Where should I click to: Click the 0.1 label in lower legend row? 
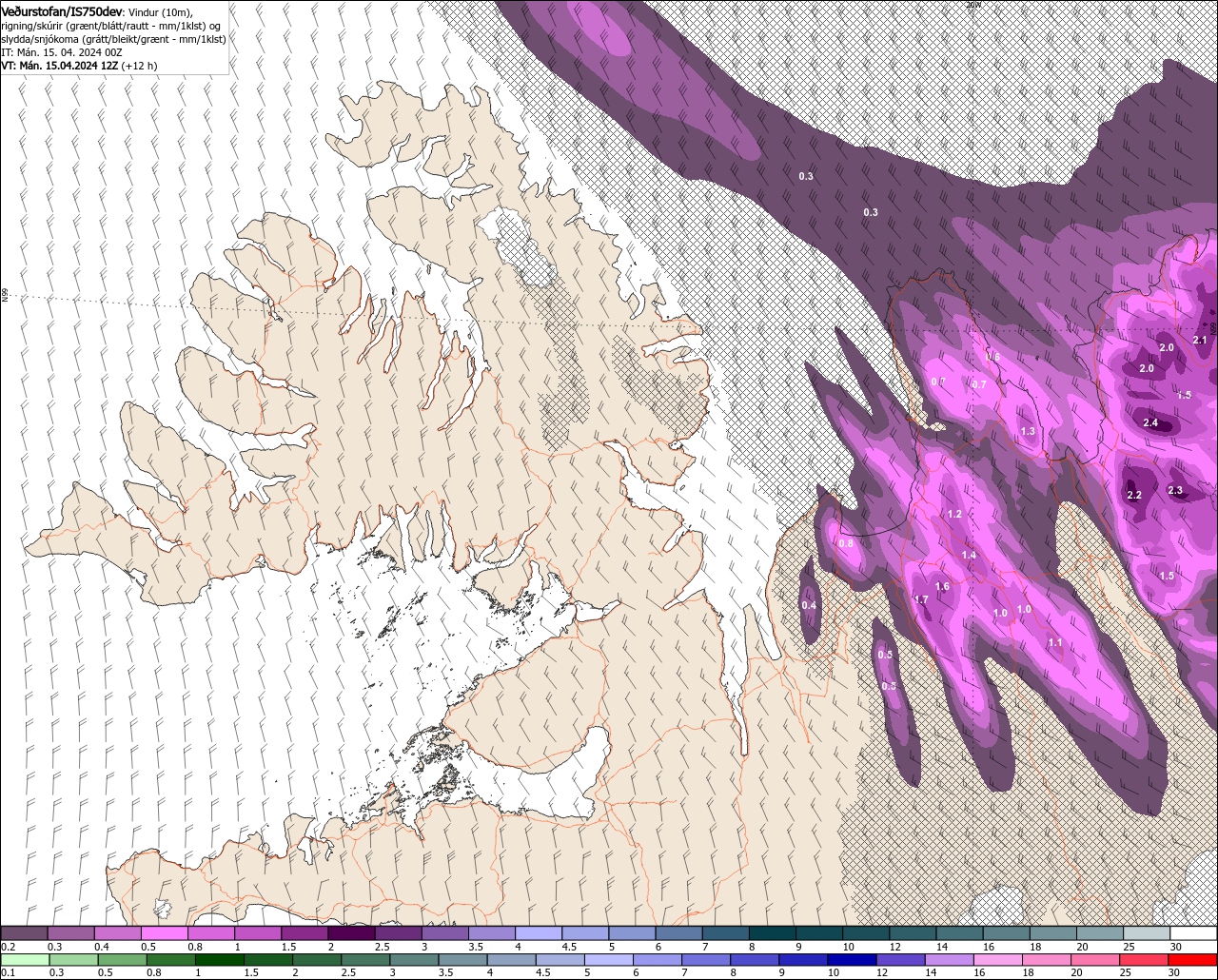click(x=9, y=973)
